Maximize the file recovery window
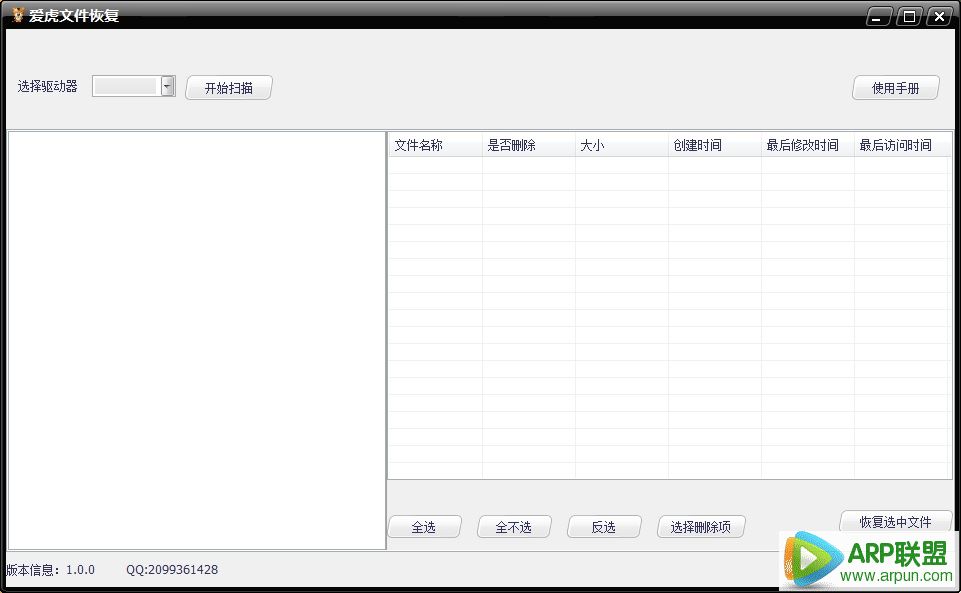This screenshot has height=593, width=961. [x=909, y=16]
